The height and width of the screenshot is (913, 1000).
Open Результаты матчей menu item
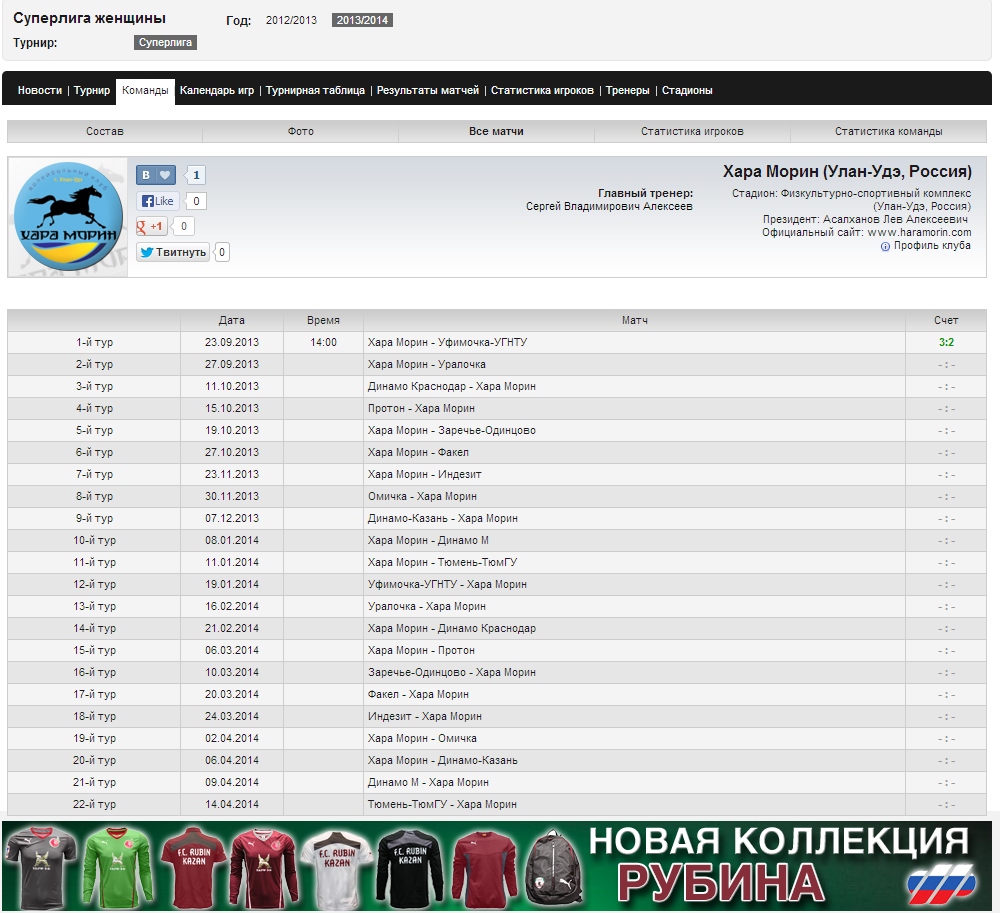(x=427, y=91)
